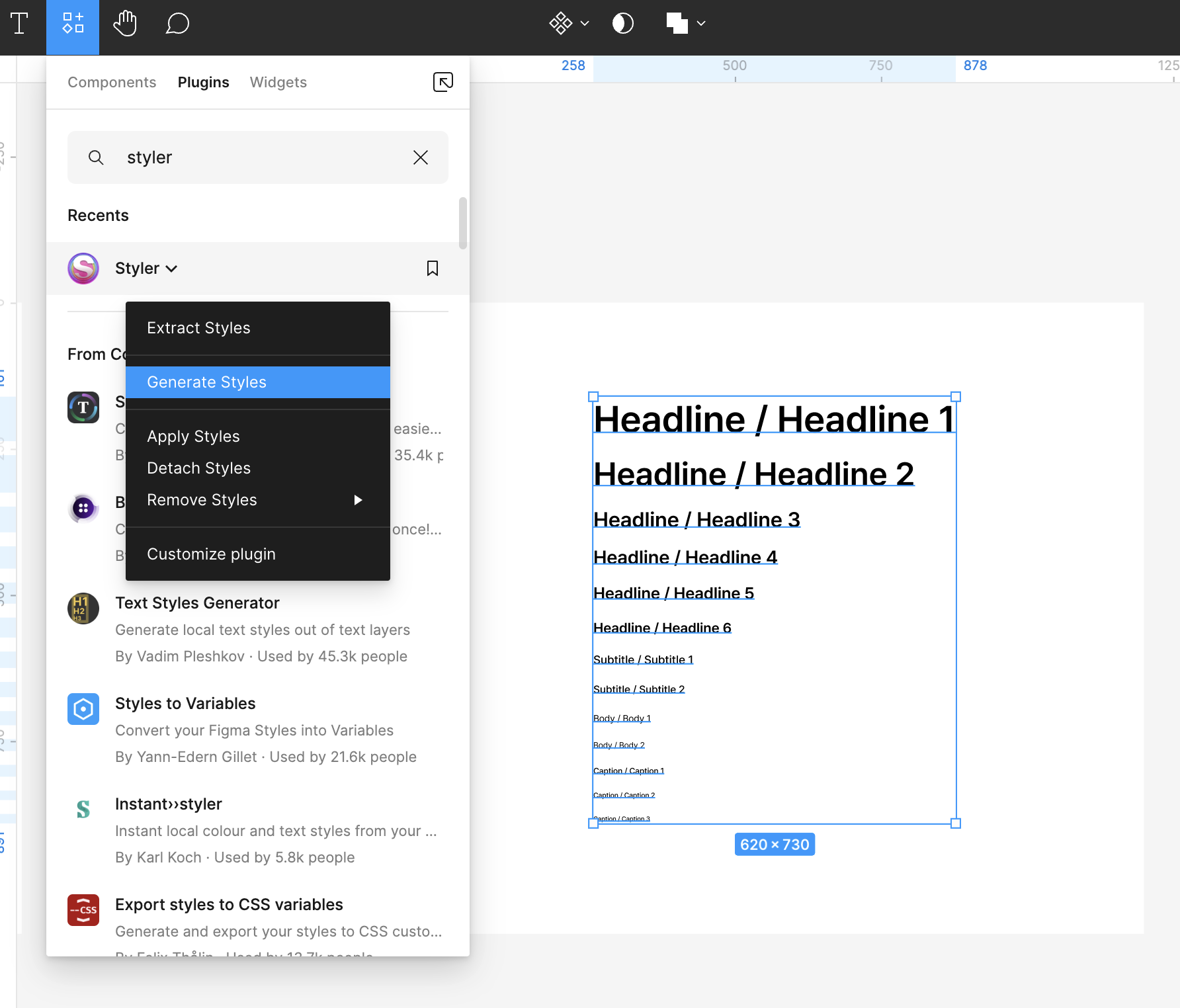
Task: Click the Export styles CSS icon
Action: click(83, 910)
